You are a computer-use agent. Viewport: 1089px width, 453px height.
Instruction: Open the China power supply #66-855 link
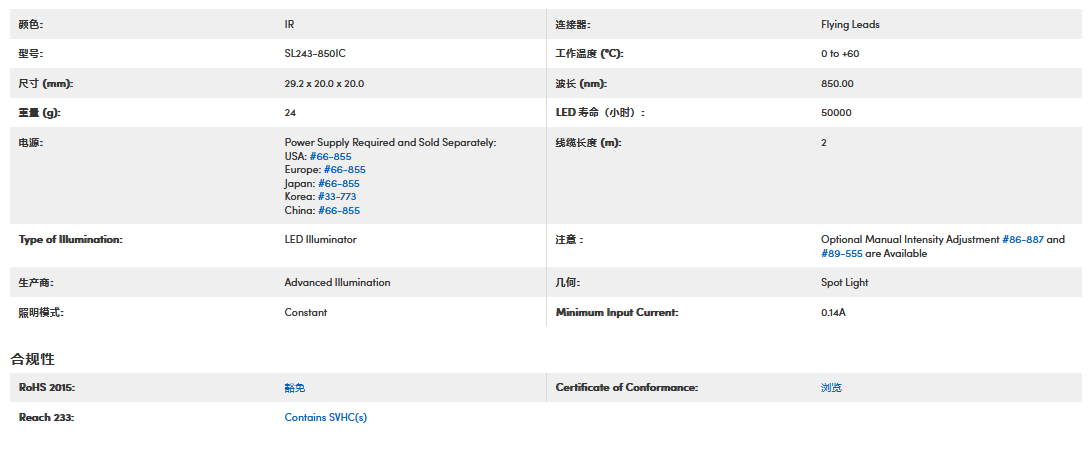(x=338, y=211)
